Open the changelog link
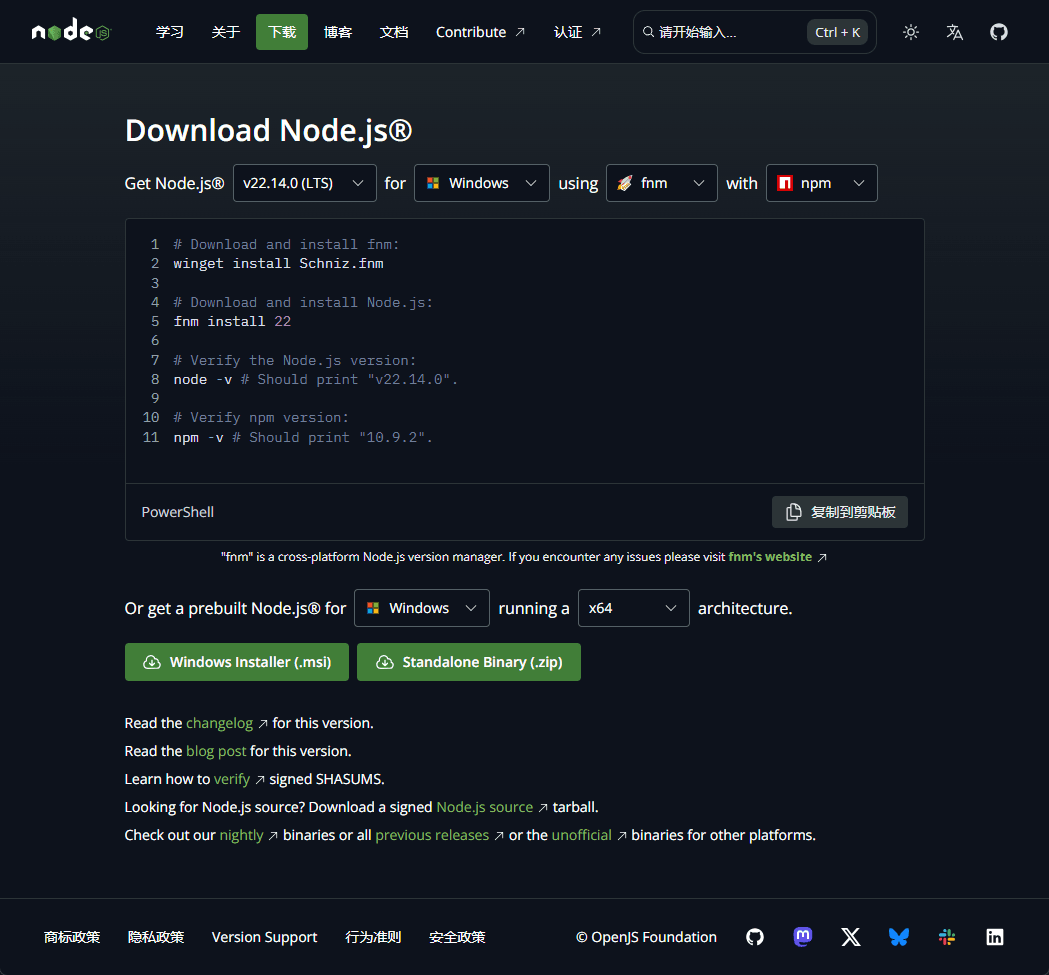Image resolution: width=1049 pixels, height=975 pixels. (x=219, y=723)
